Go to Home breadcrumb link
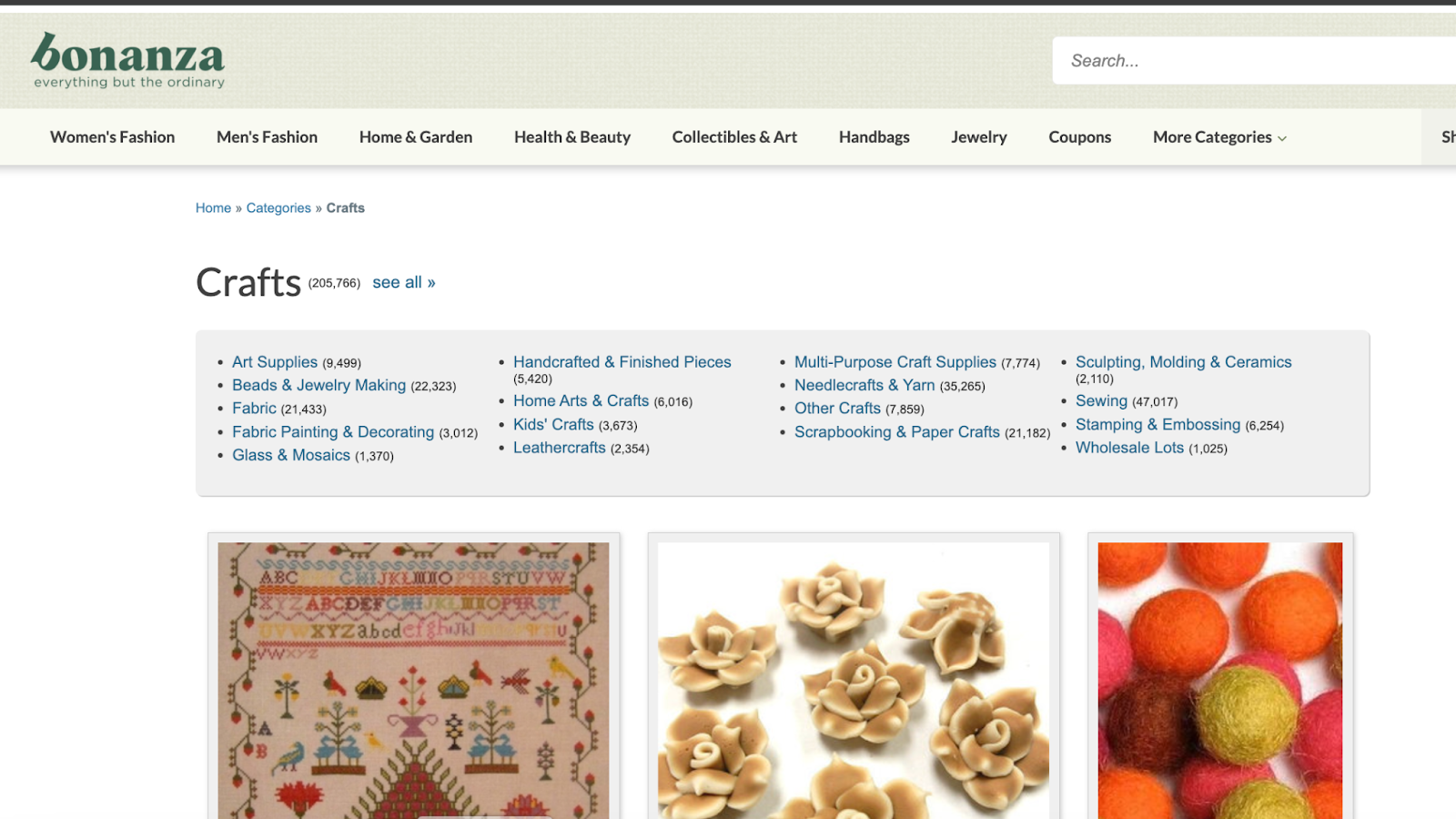 click(213, 208)
